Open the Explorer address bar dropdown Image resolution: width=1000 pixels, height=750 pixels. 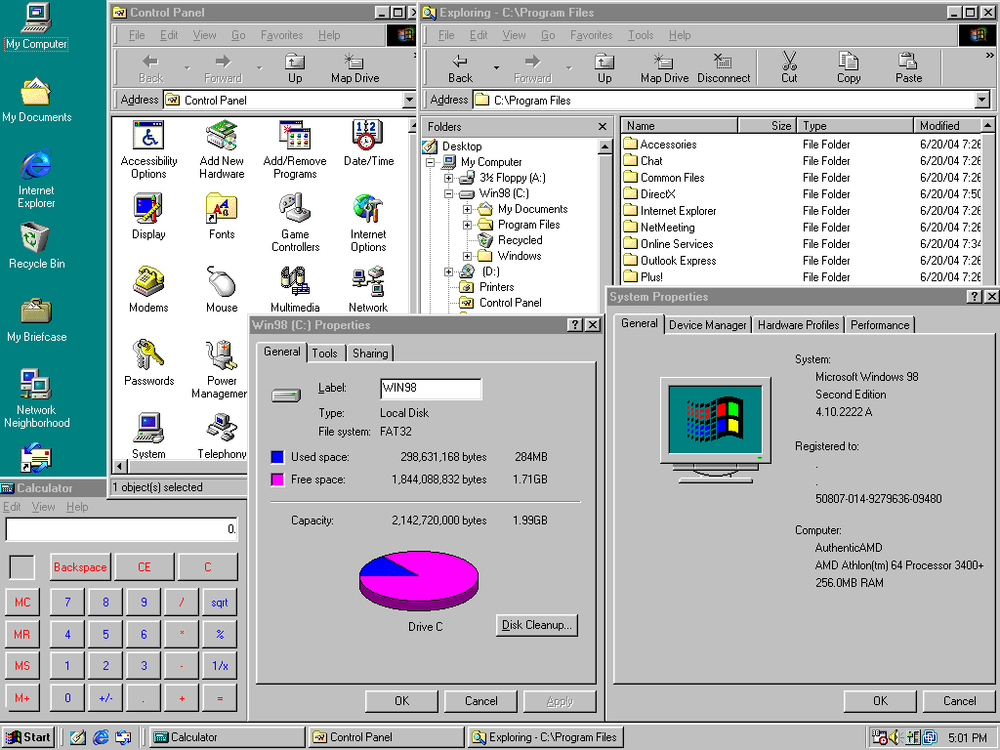pos(982,100)
